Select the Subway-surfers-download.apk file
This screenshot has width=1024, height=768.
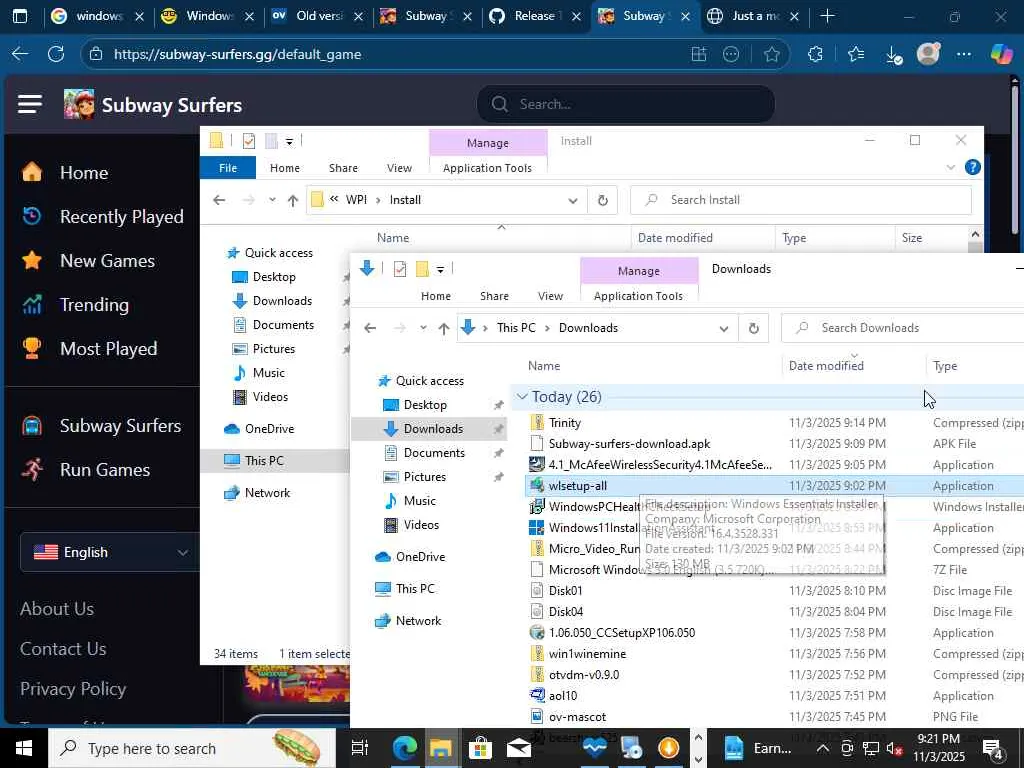coord(630,443)
